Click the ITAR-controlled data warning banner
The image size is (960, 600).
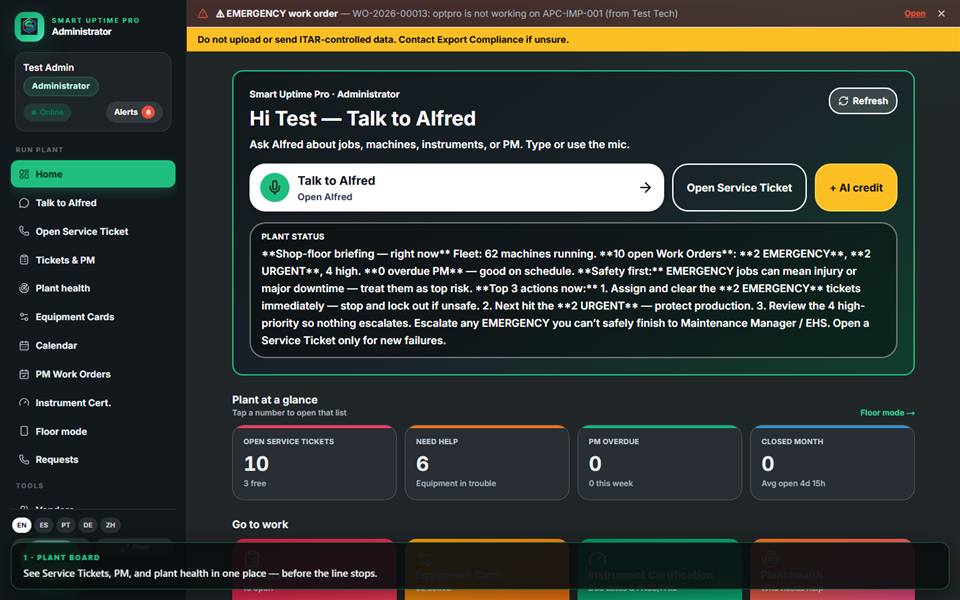pyautogui.click(x=573, y=39)
